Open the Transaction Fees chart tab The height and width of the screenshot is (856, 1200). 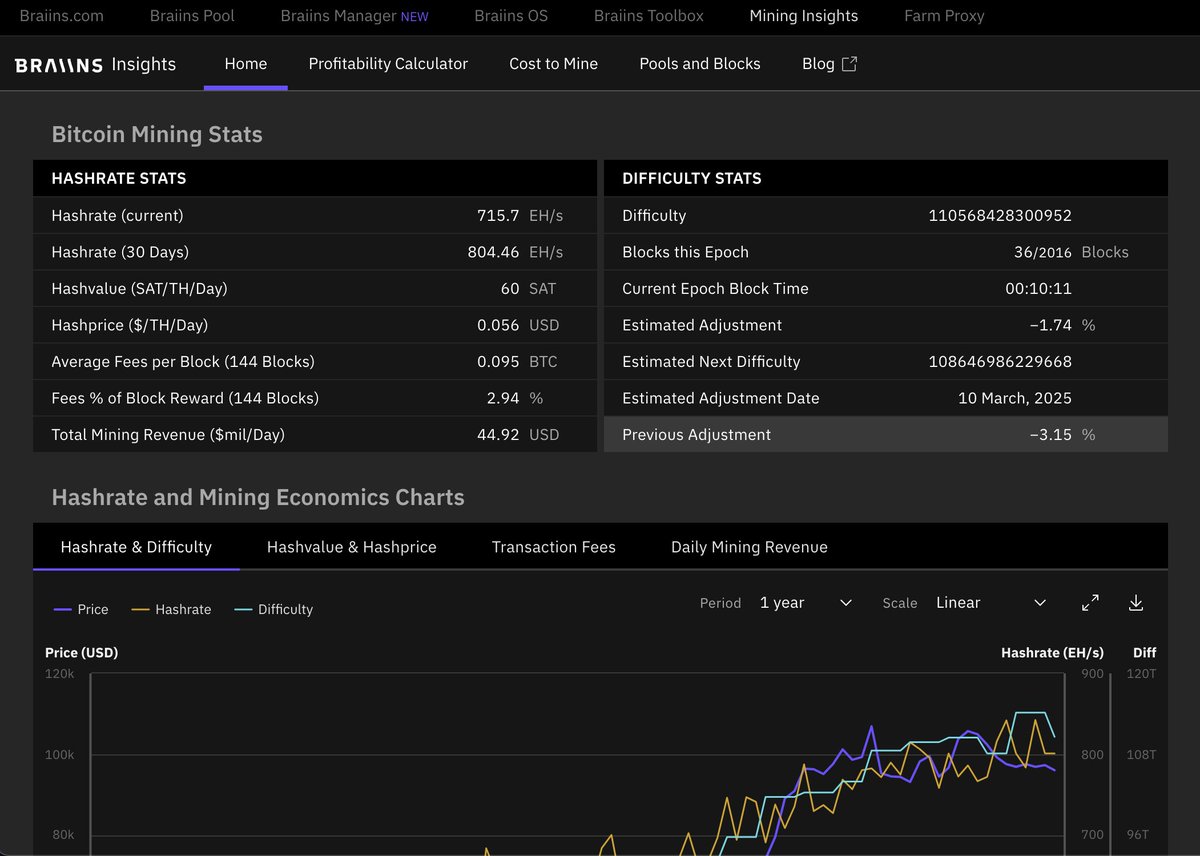pos(553,547)
